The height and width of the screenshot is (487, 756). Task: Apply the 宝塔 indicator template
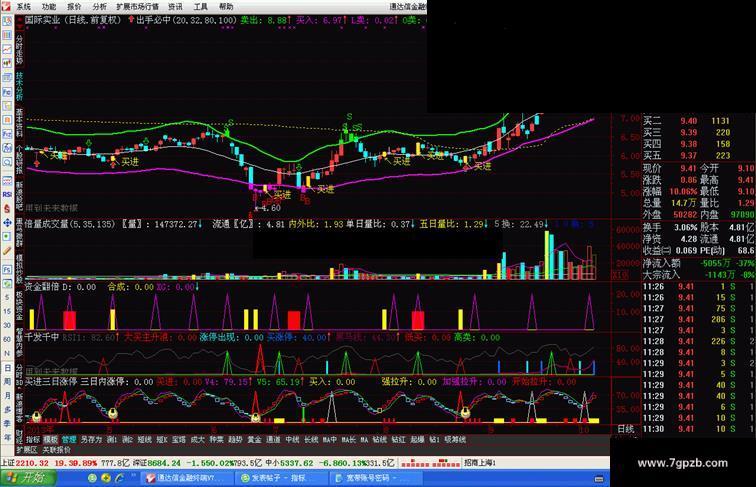tap(178, 439)
